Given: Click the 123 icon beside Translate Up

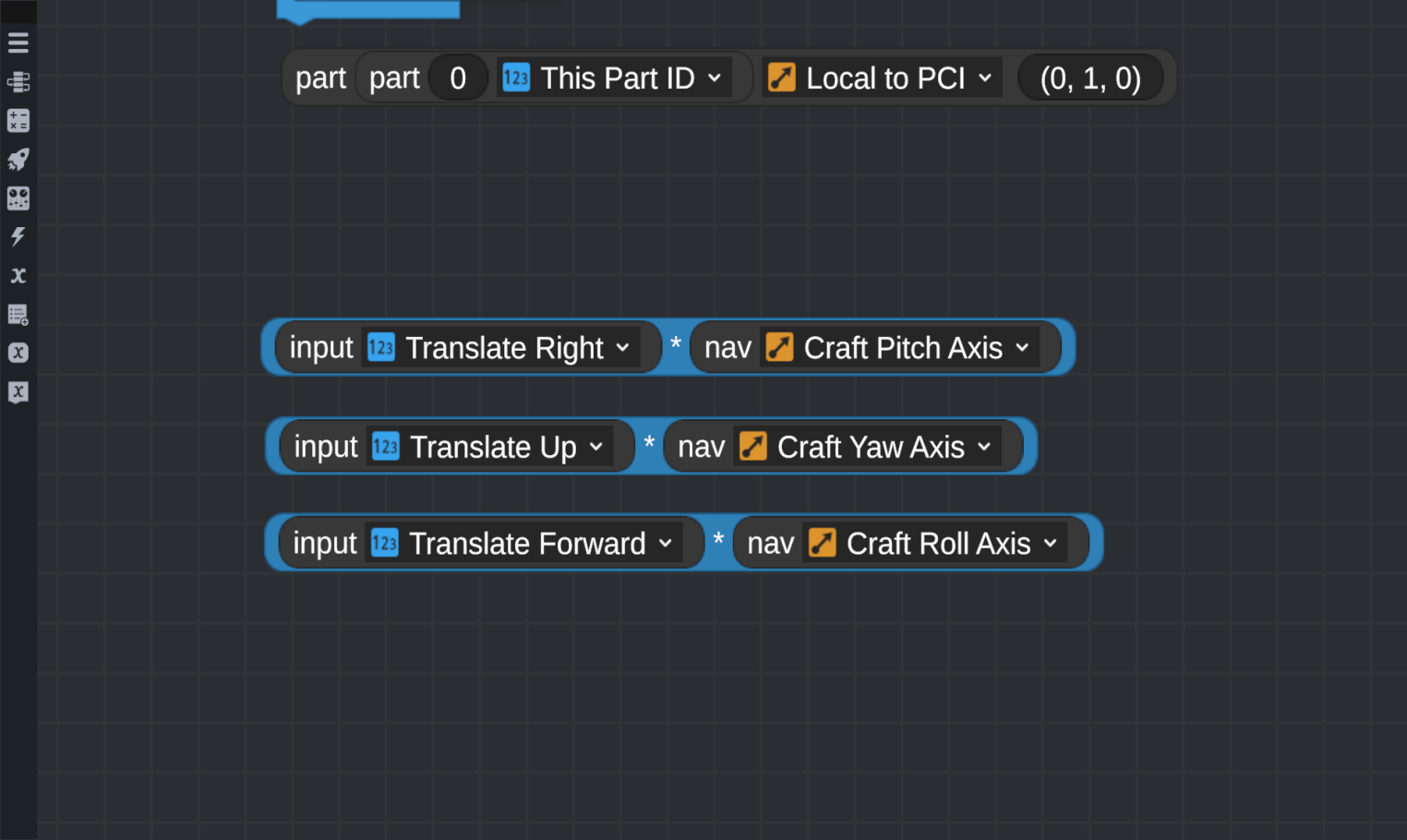Looking at the screenshot, I should (x=385, y=447).
